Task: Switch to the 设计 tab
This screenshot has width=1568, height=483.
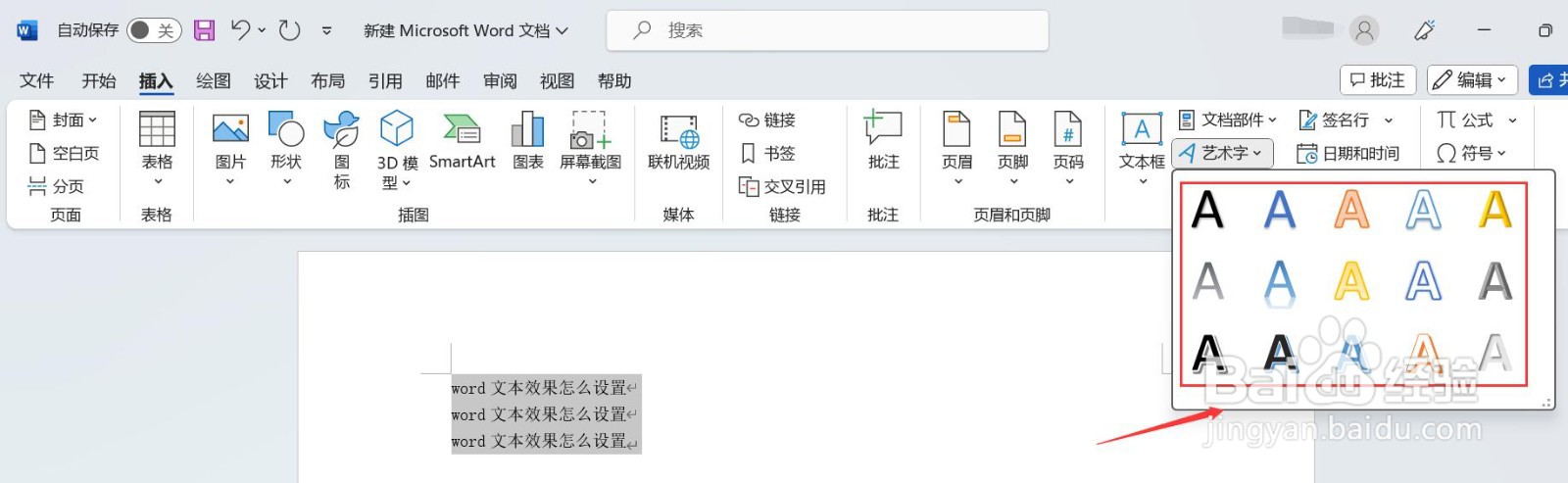Action: (x=270, y=80)
